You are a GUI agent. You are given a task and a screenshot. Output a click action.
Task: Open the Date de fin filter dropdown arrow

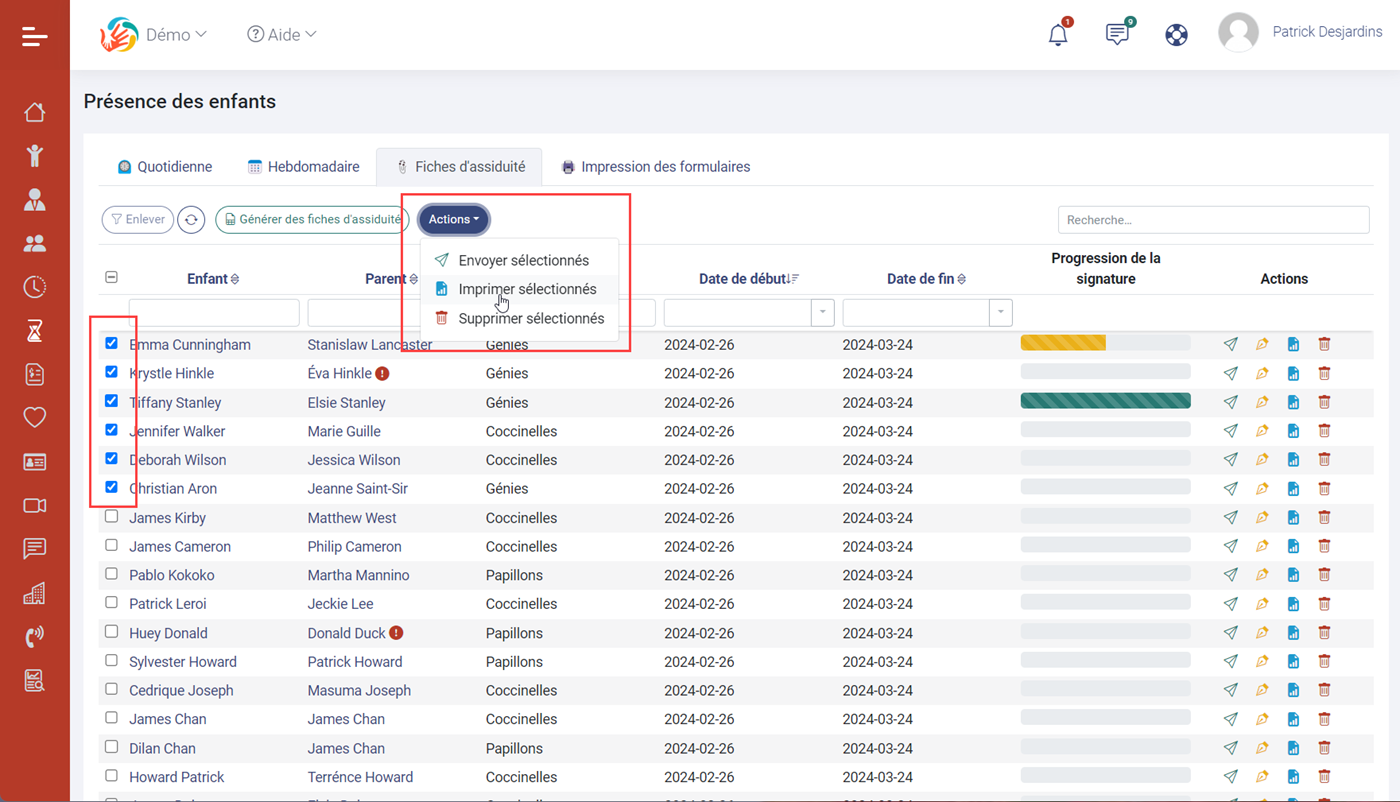pyautogui.click(x=1000, y=313)
